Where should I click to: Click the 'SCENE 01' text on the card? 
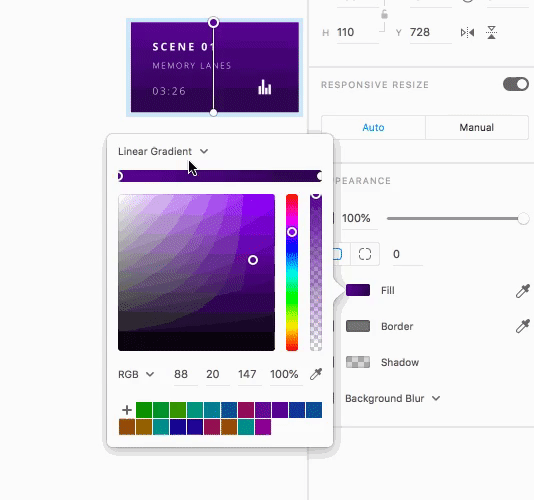[x=183, y=47]
